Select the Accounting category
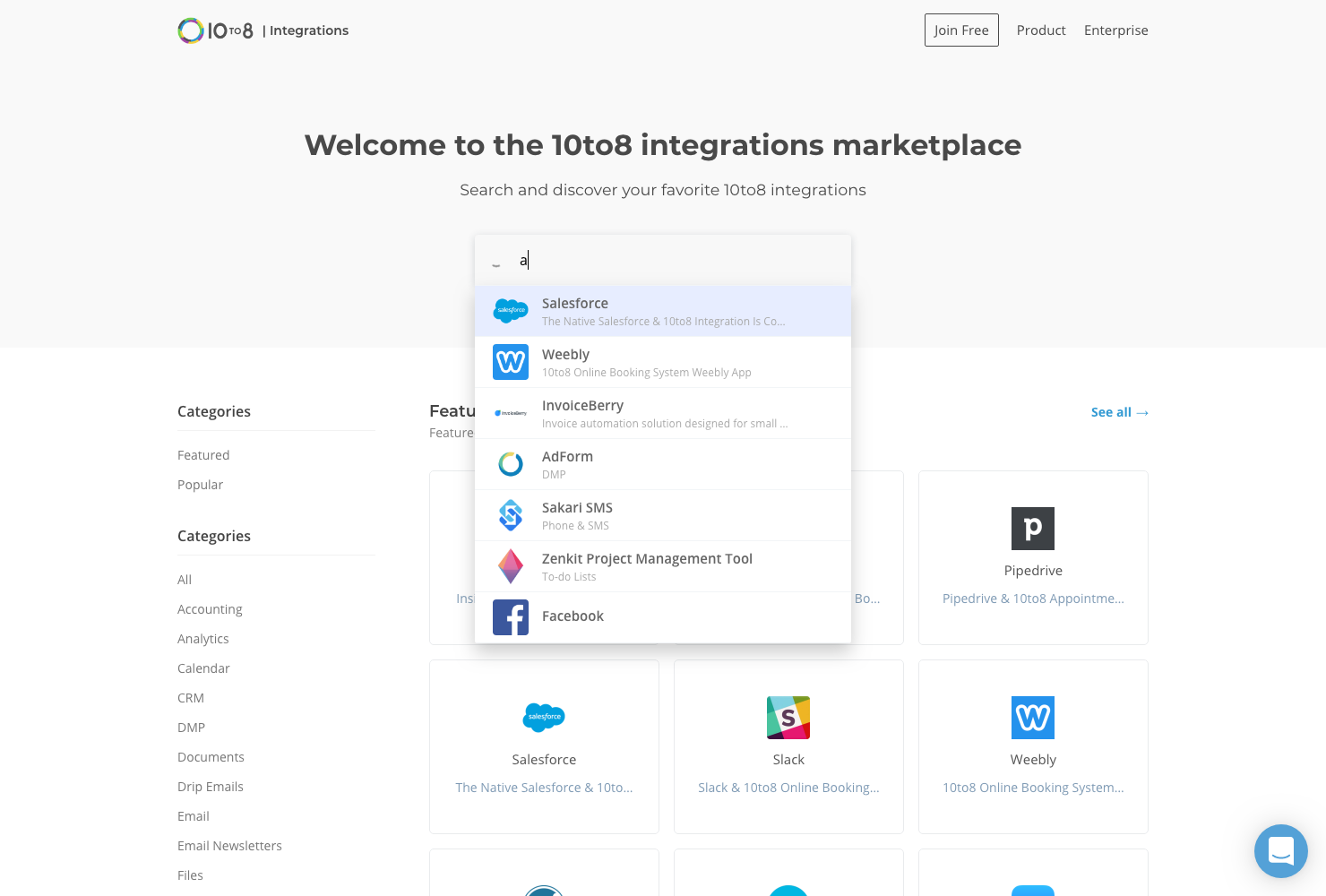The height and width of the screenshot is (896, 1326). click(210, 609)
